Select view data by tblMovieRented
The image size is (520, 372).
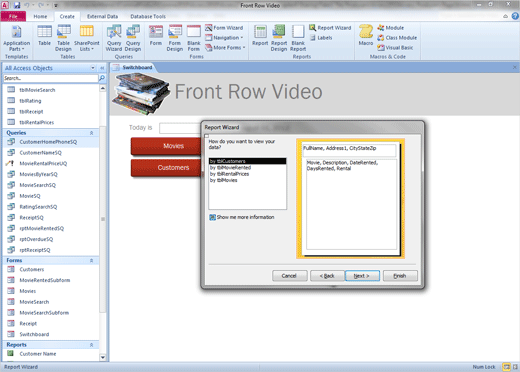(x=230, y=168)
